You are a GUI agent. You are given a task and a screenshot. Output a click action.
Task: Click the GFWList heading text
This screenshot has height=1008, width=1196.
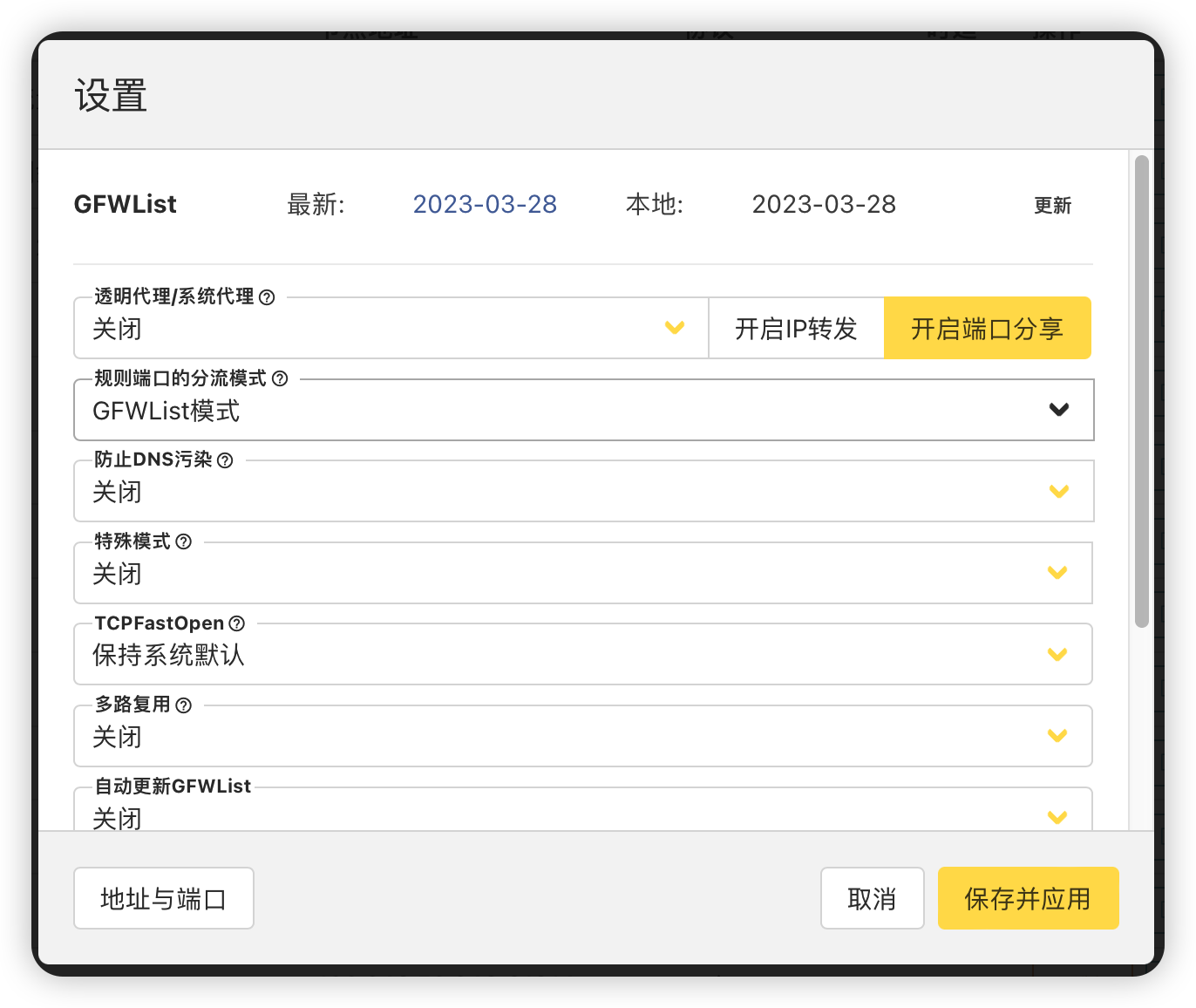point(126,204)
